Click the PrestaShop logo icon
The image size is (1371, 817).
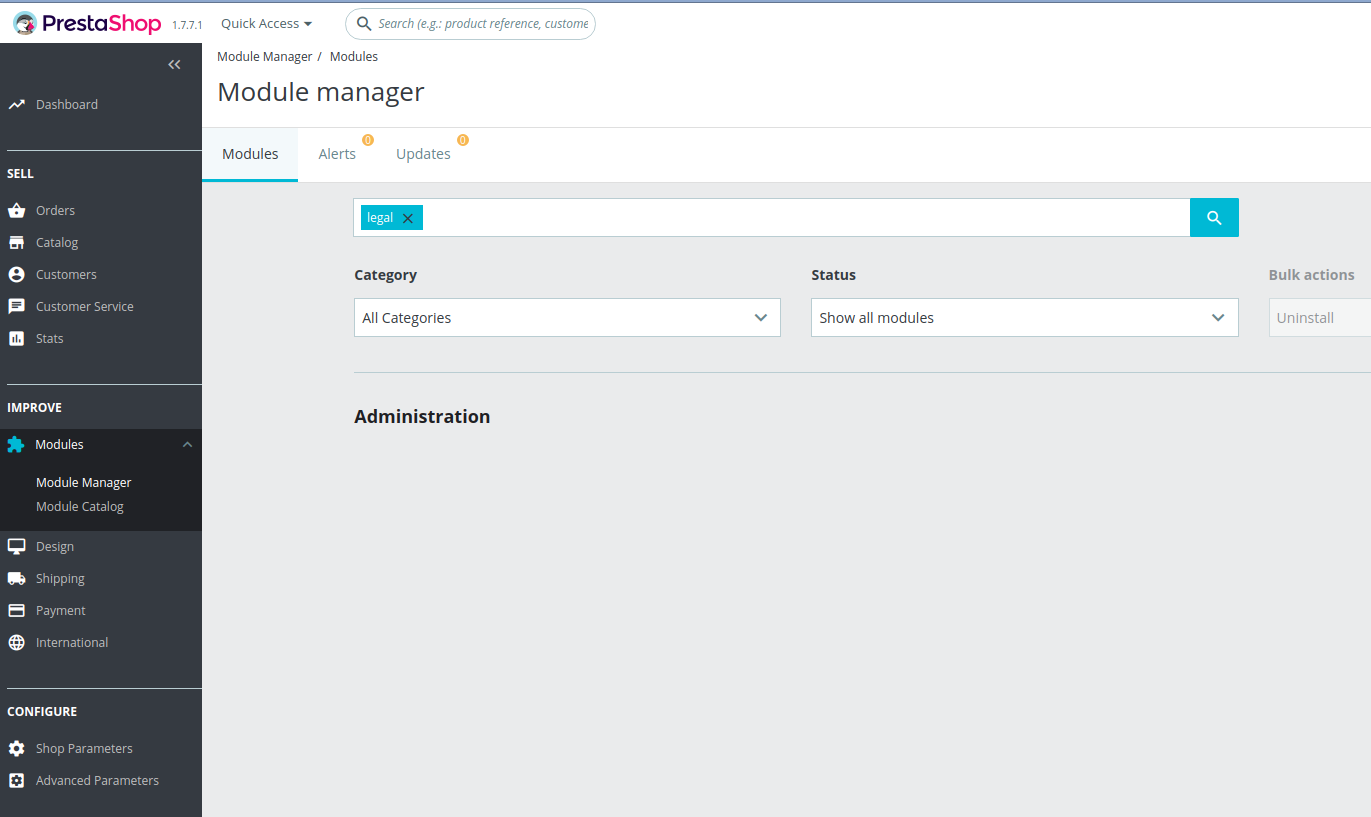point(26,23)
